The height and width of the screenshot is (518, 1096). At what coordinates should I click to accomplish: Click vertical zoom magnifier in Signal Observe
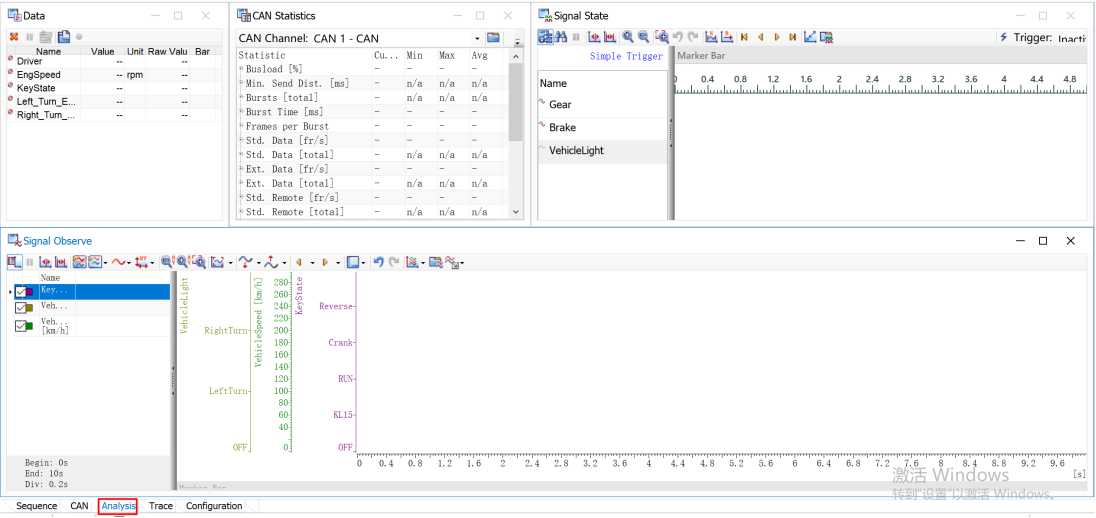point(183,262)
